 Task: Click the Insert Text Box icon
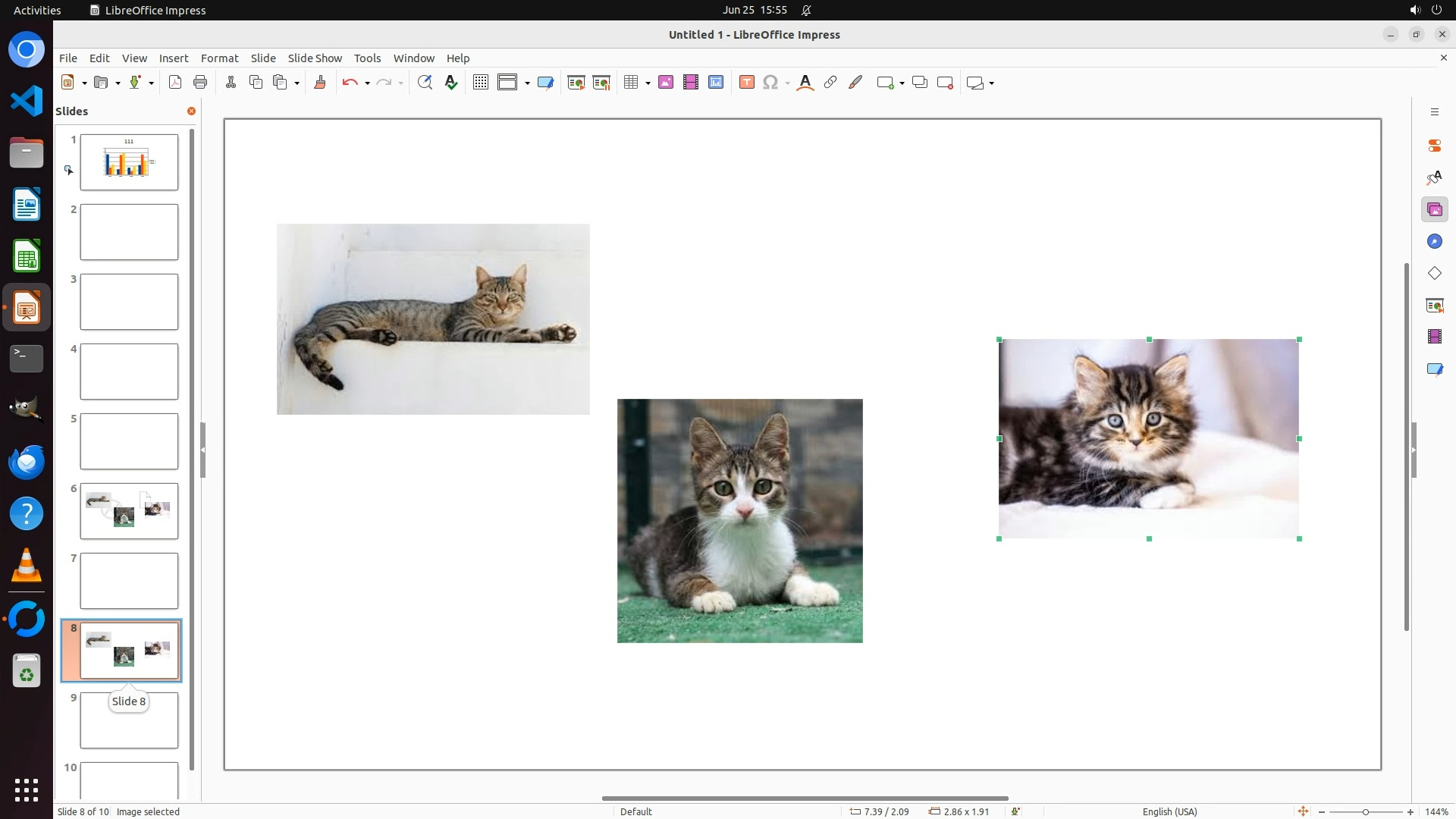click(746, 83)
